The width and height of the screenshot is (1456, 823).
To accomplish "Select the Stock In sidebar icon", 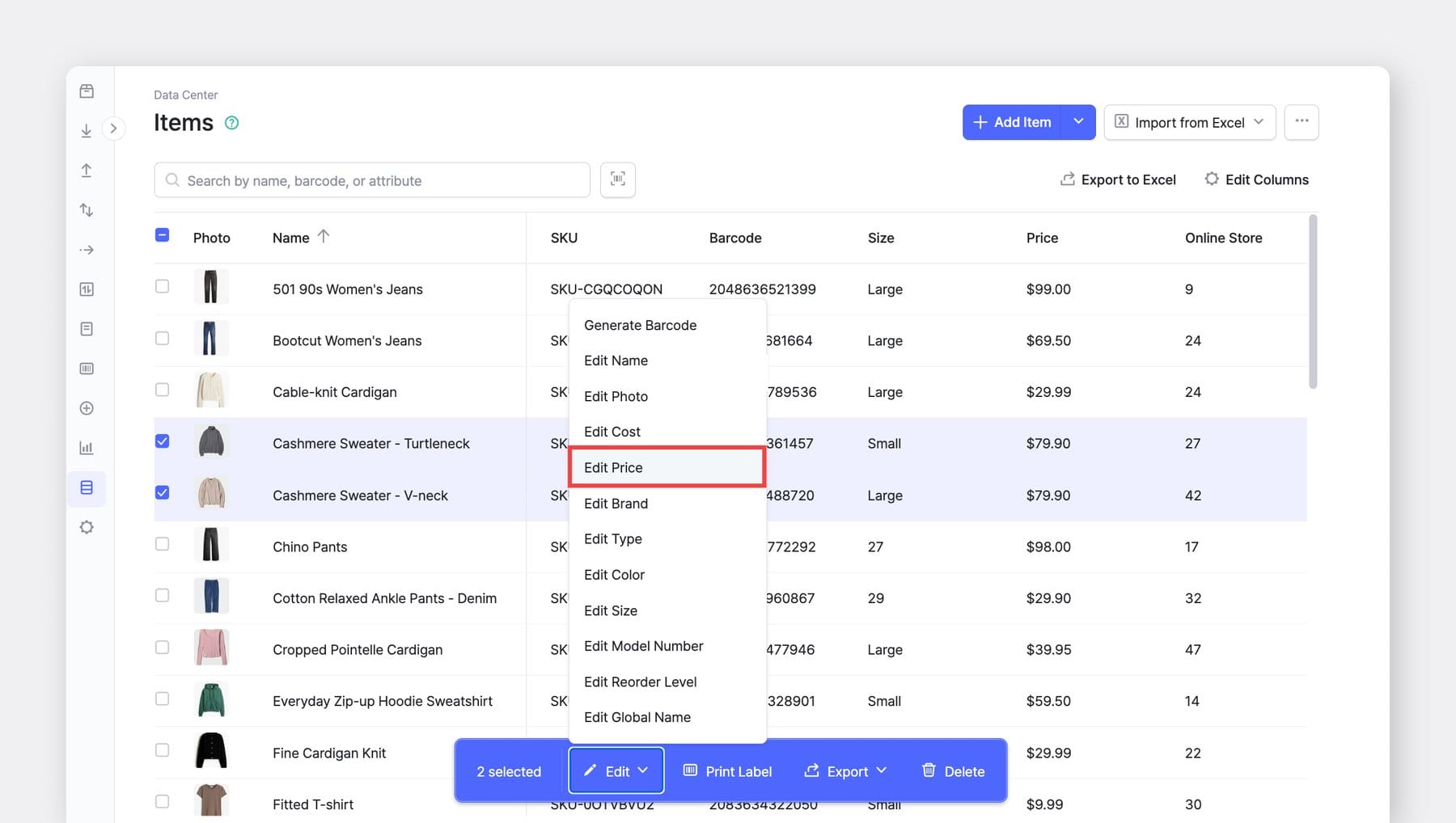I will (x=86, y=129).
